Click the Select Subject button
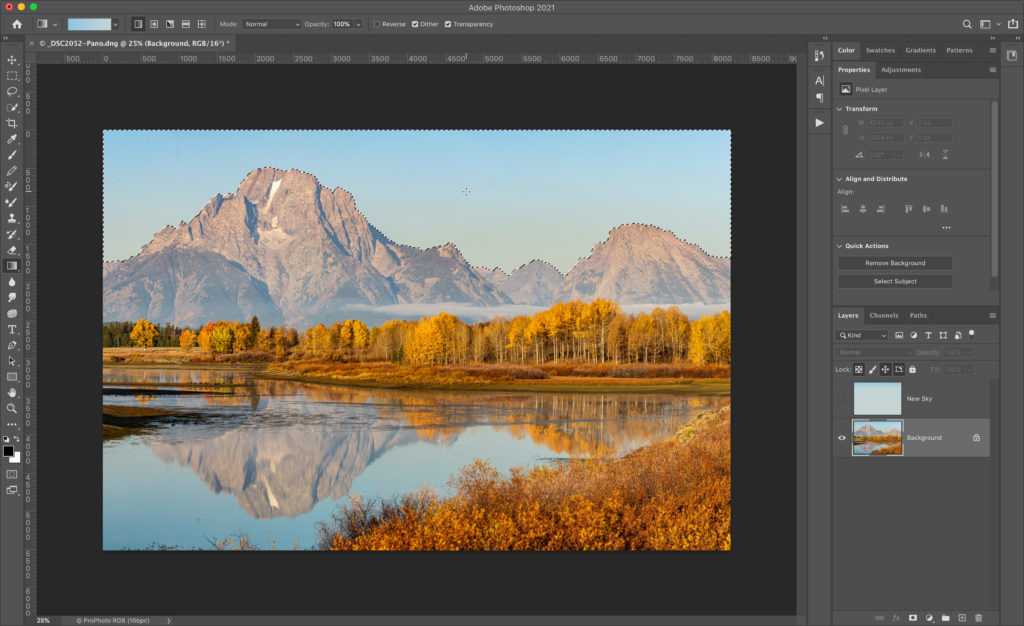1024x626 pixels. [894, 282]
